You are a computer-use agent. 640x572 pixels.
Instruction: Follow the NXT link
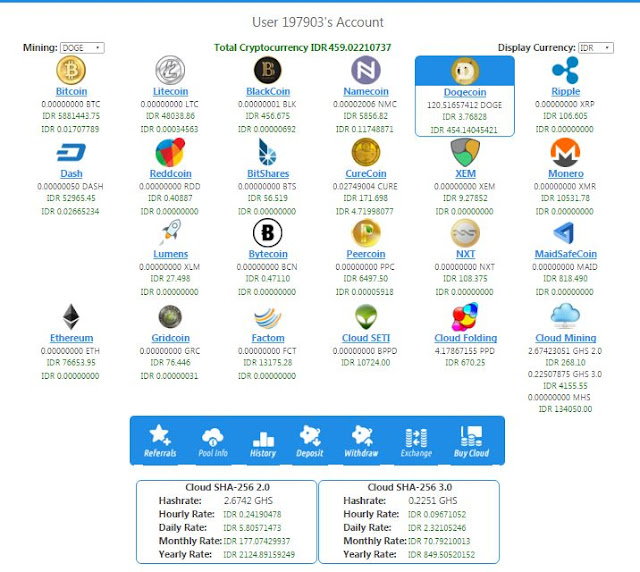(x=465, y=254)
